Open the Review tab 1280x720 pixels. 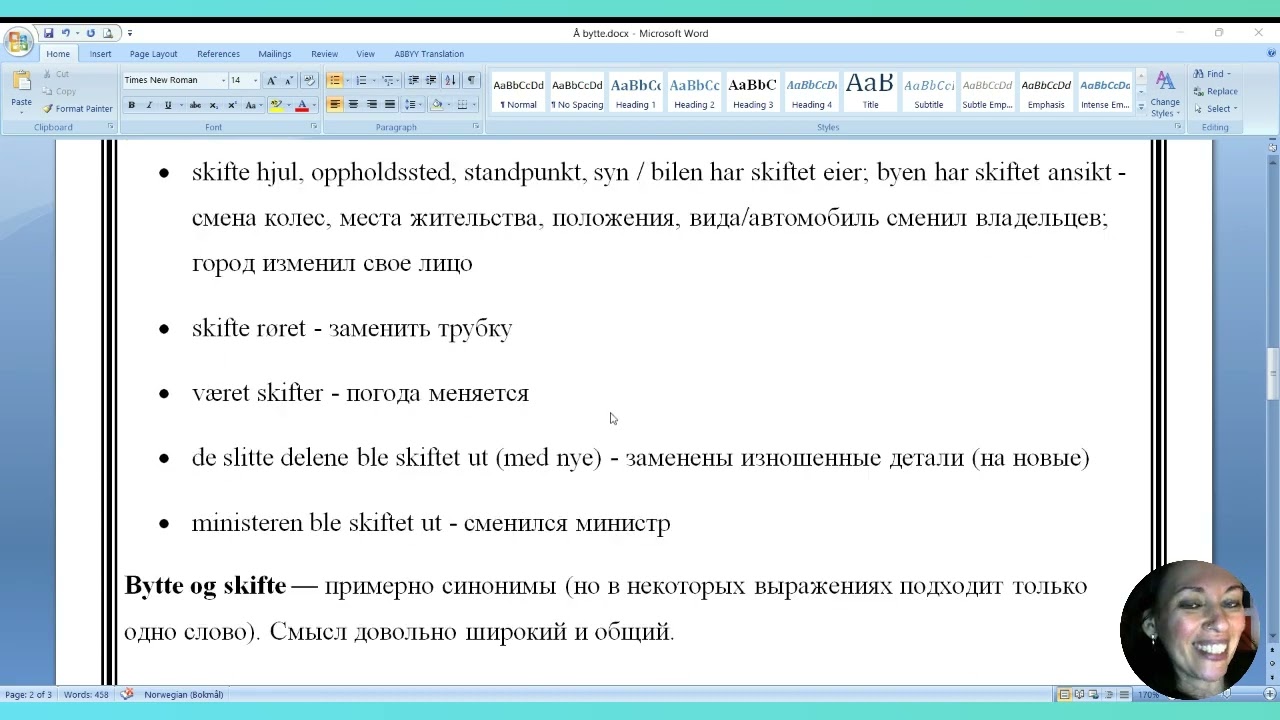click(324, 54)
